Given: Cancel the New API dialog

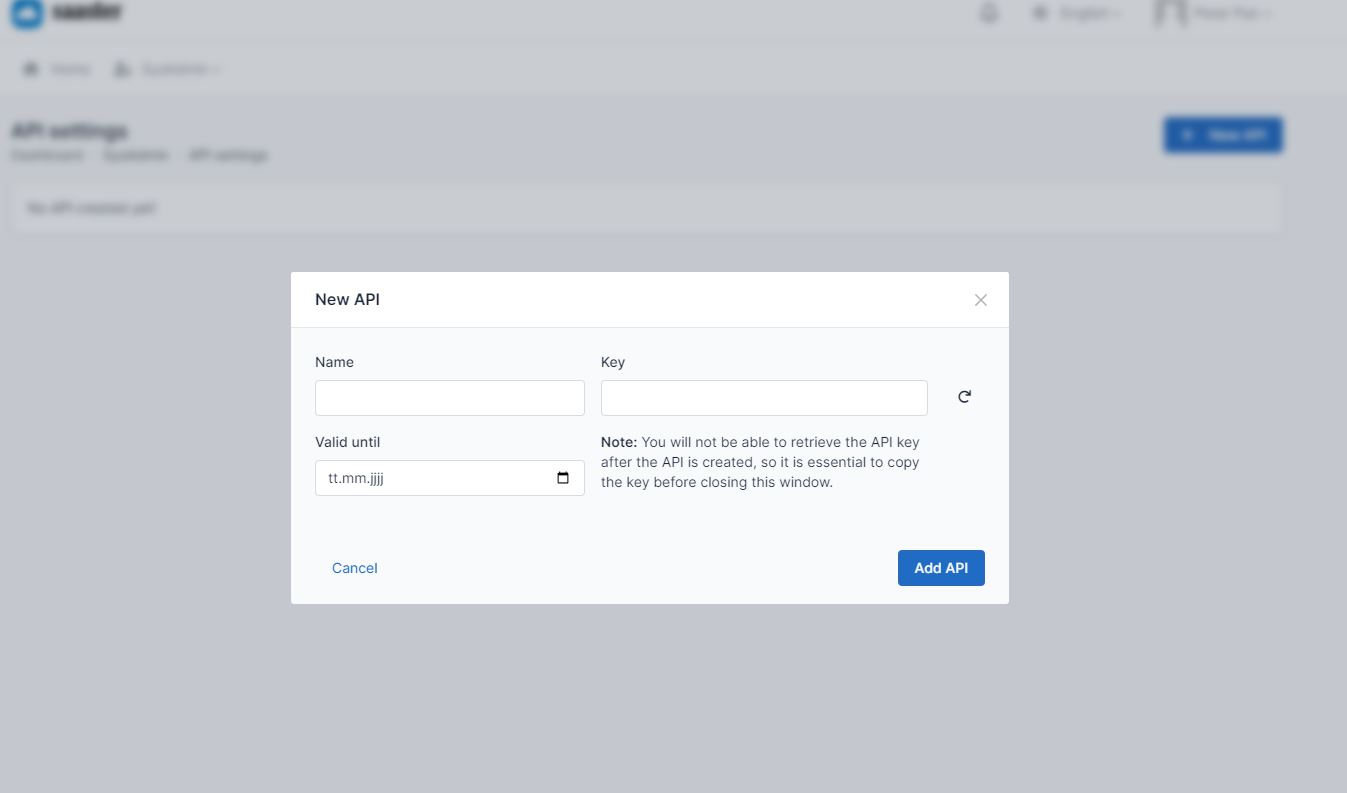Looking at the screenshot, I should 354,568.
